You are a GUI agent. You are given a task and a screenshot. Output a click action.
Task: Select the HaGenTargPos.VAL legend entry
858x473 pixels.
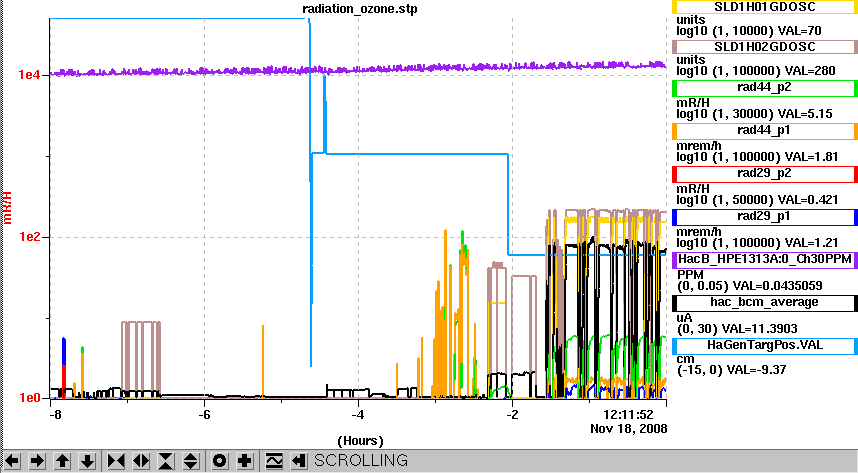tap(764, 345)
